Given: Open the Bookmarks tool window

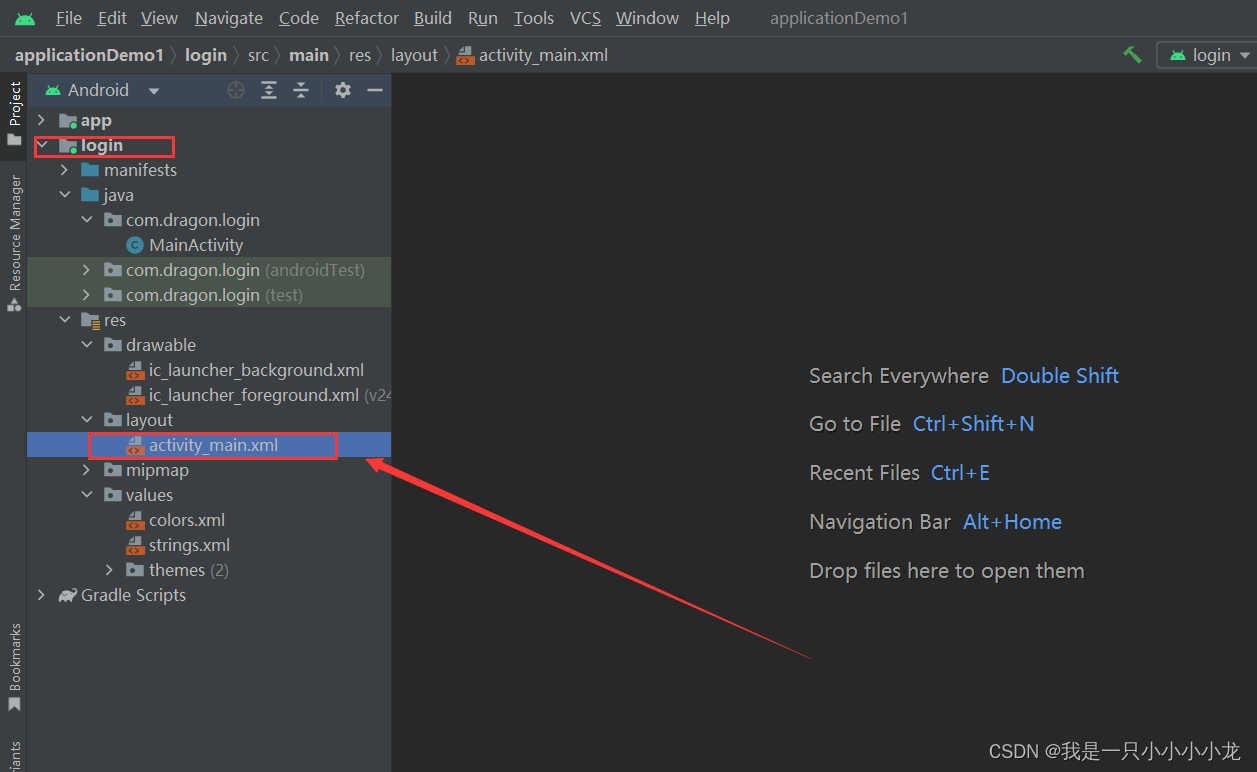Looking at the screenshot, I should (x=14, y=668).
